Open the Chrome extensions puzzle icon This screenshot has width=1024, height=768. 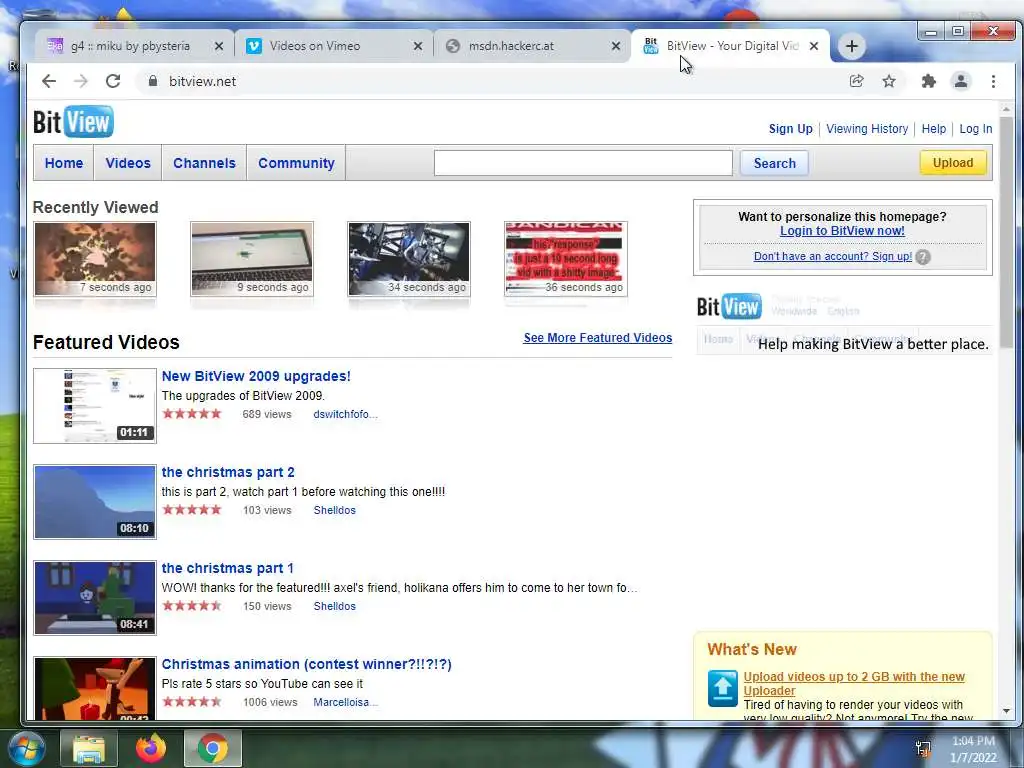point(929,81)
